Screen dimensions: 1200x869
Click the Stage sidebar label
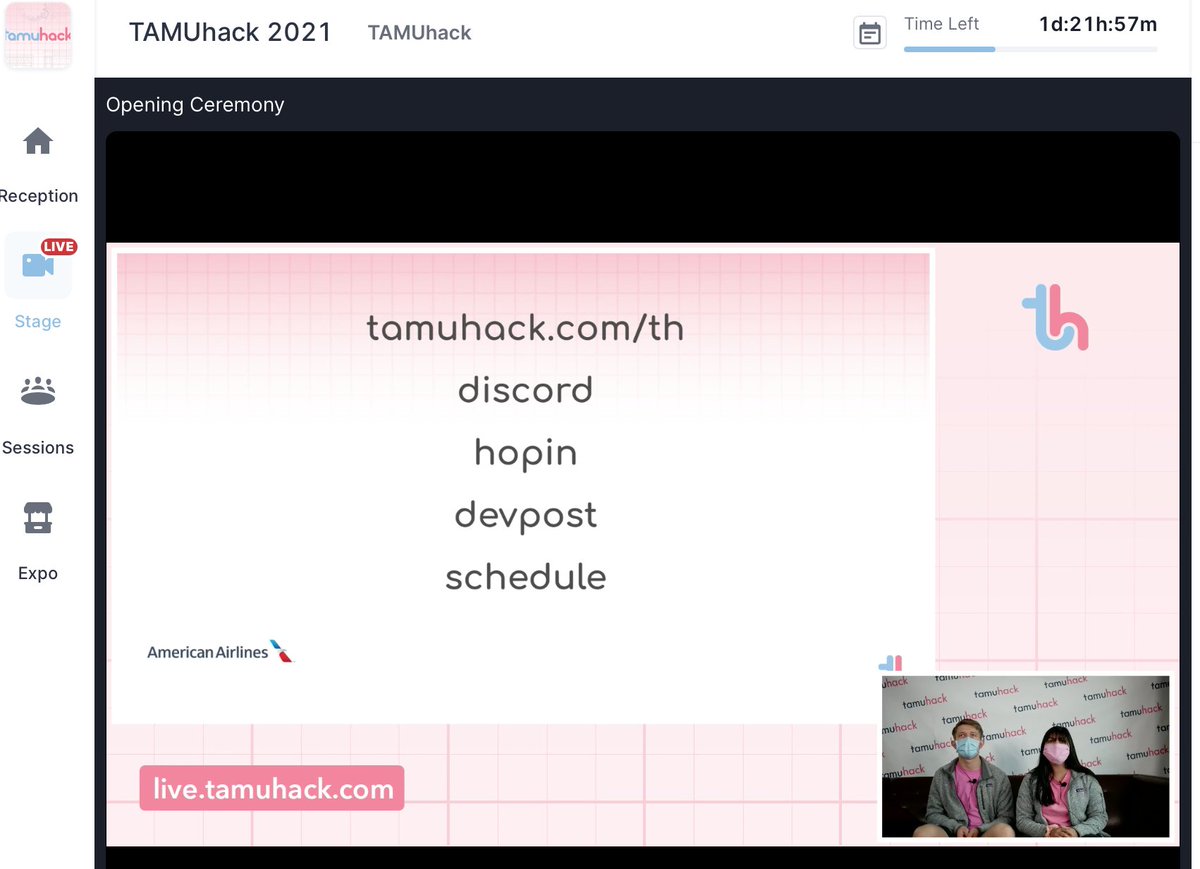tap(38, 322)
